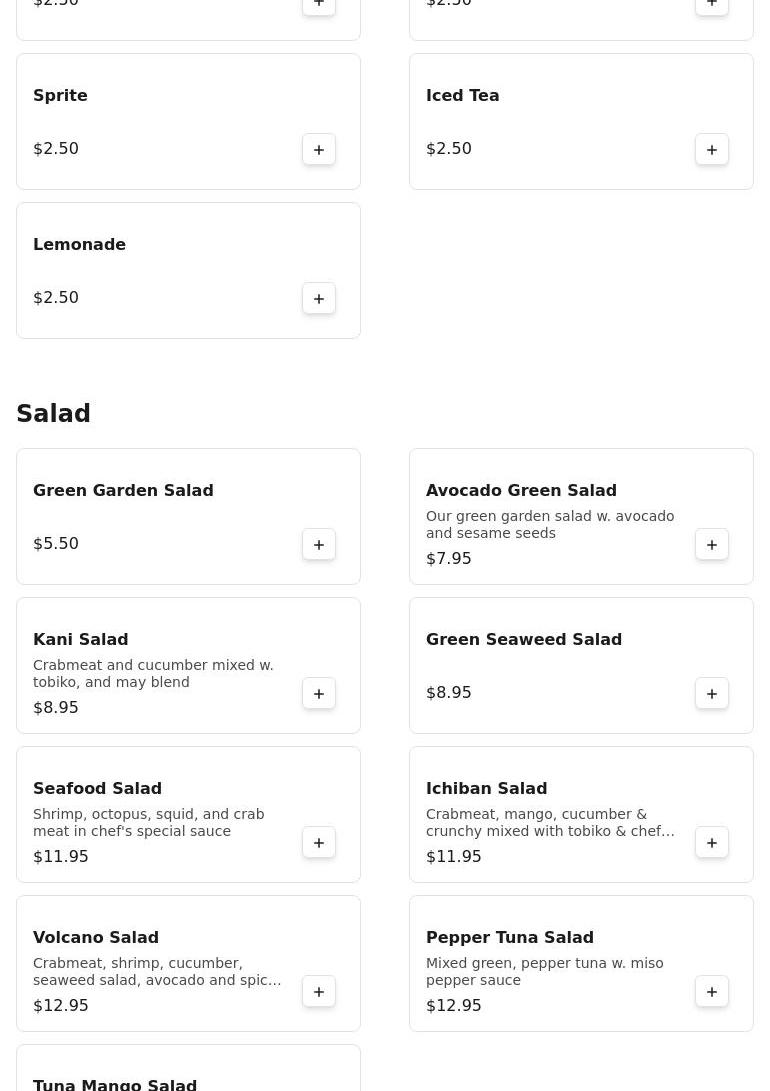Click the Pepper Tuna Salad title
The width and height of the screenshot is (770, 1091).
pos(509,937)
